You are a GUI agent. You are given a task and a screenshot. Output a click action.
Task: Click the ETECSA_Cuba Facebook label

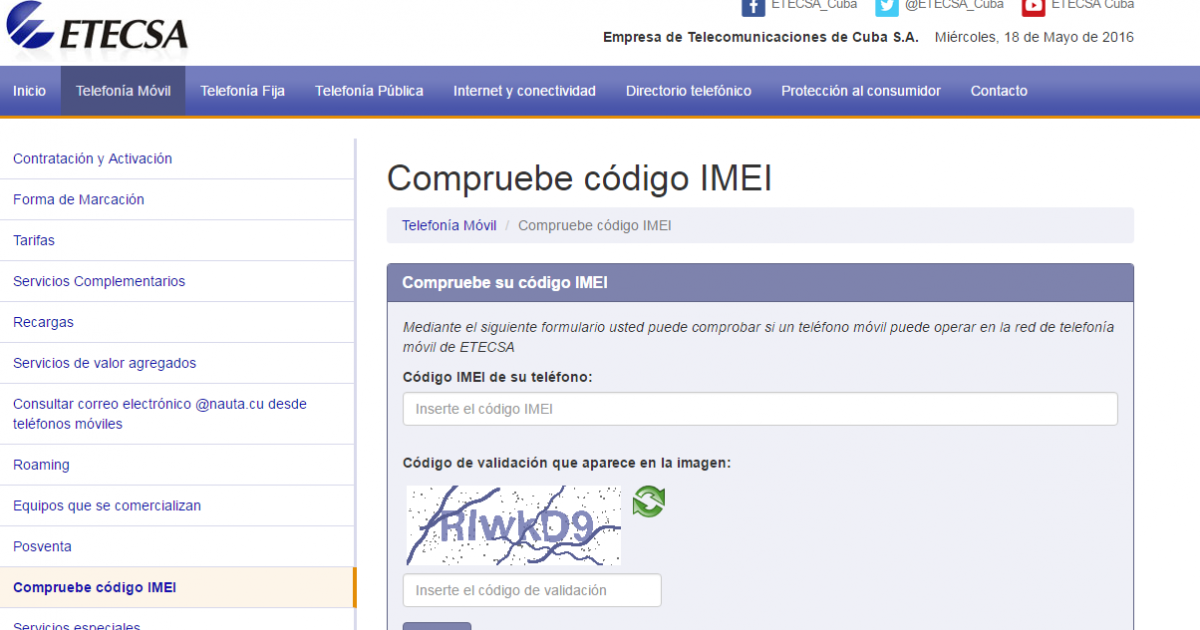pyautogui.click(x=814, y=5)
